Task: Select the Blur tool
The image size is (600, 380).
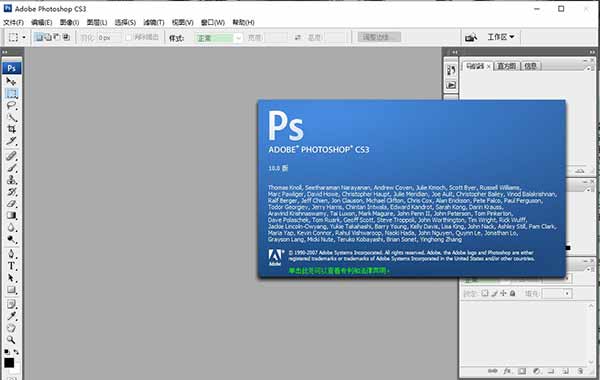Action: (x=11, y=227)
